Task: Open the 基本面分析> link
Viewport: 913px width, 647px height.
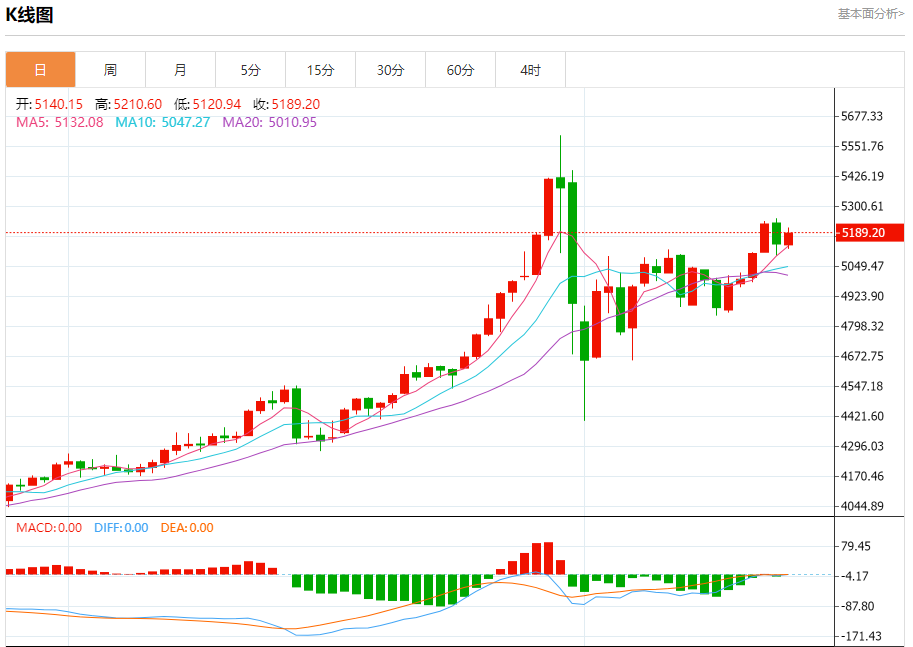Action: [x=870, y=14]
